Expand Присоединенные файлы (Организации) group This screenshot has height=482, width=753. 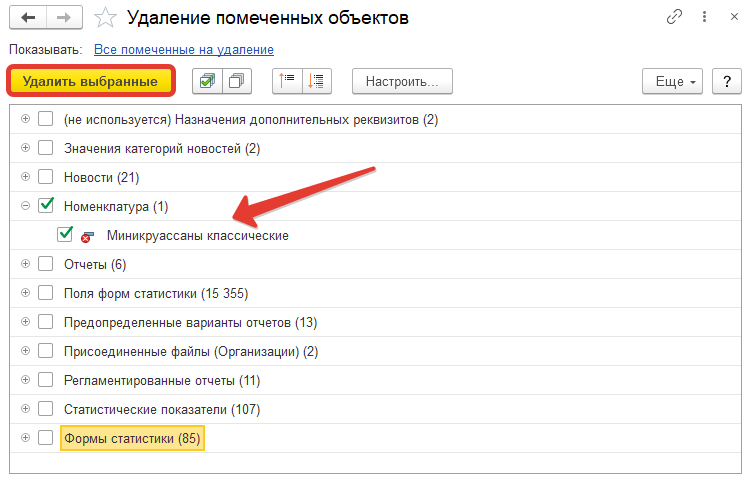pos(25,350)
